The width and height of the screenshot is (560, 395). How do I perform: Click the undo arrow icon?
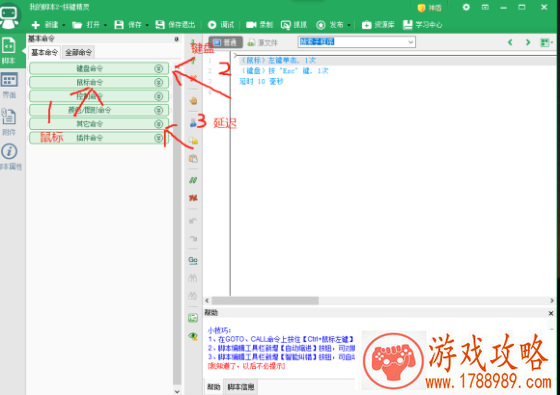[193, 221]
